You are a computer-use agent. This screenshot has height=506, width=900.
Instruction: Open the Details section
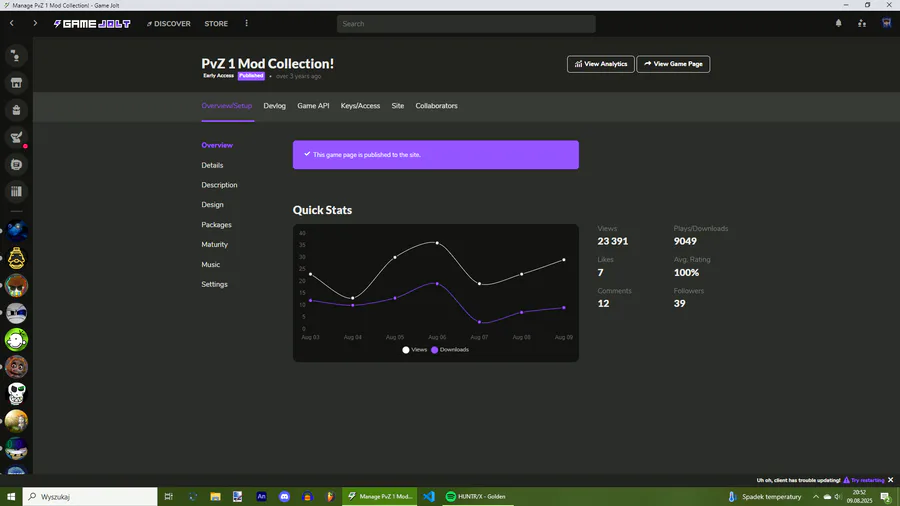pos(212,165)
